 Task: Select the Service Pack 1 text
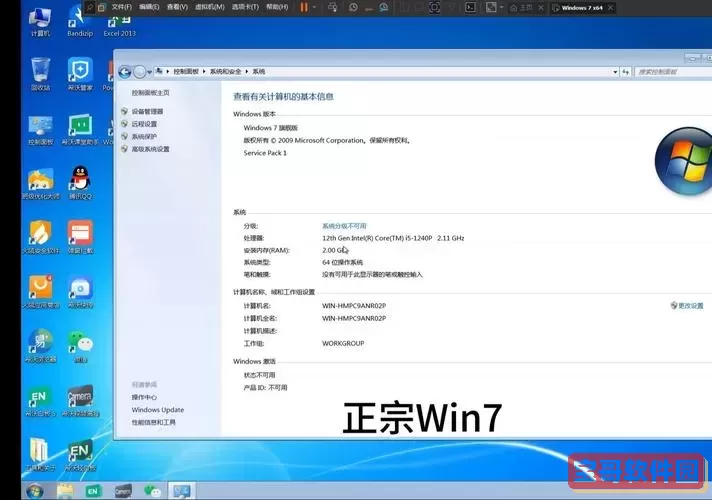(265, 153)
